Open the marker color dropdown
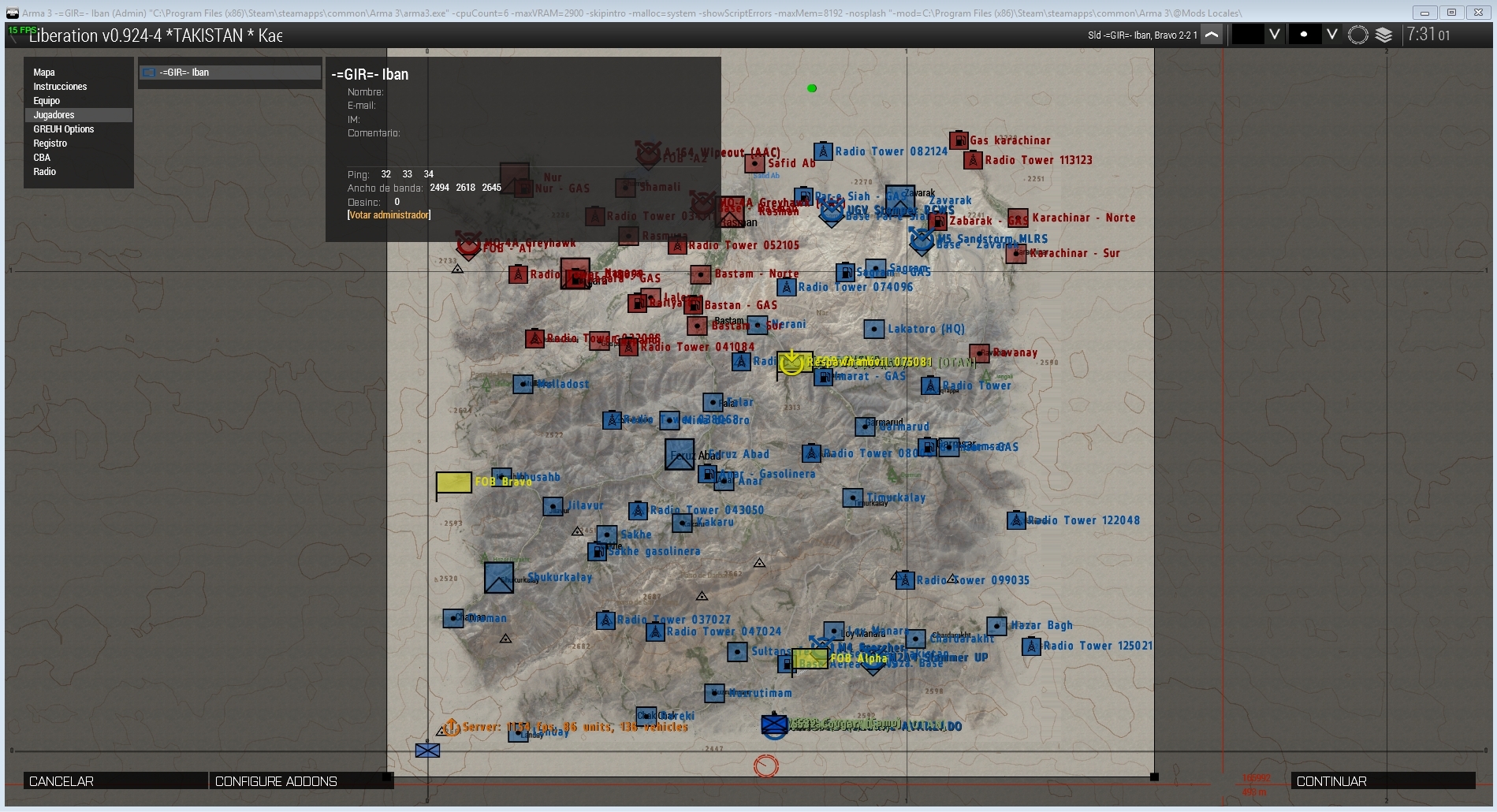The image size is (1497, 812). point(1274,35)
